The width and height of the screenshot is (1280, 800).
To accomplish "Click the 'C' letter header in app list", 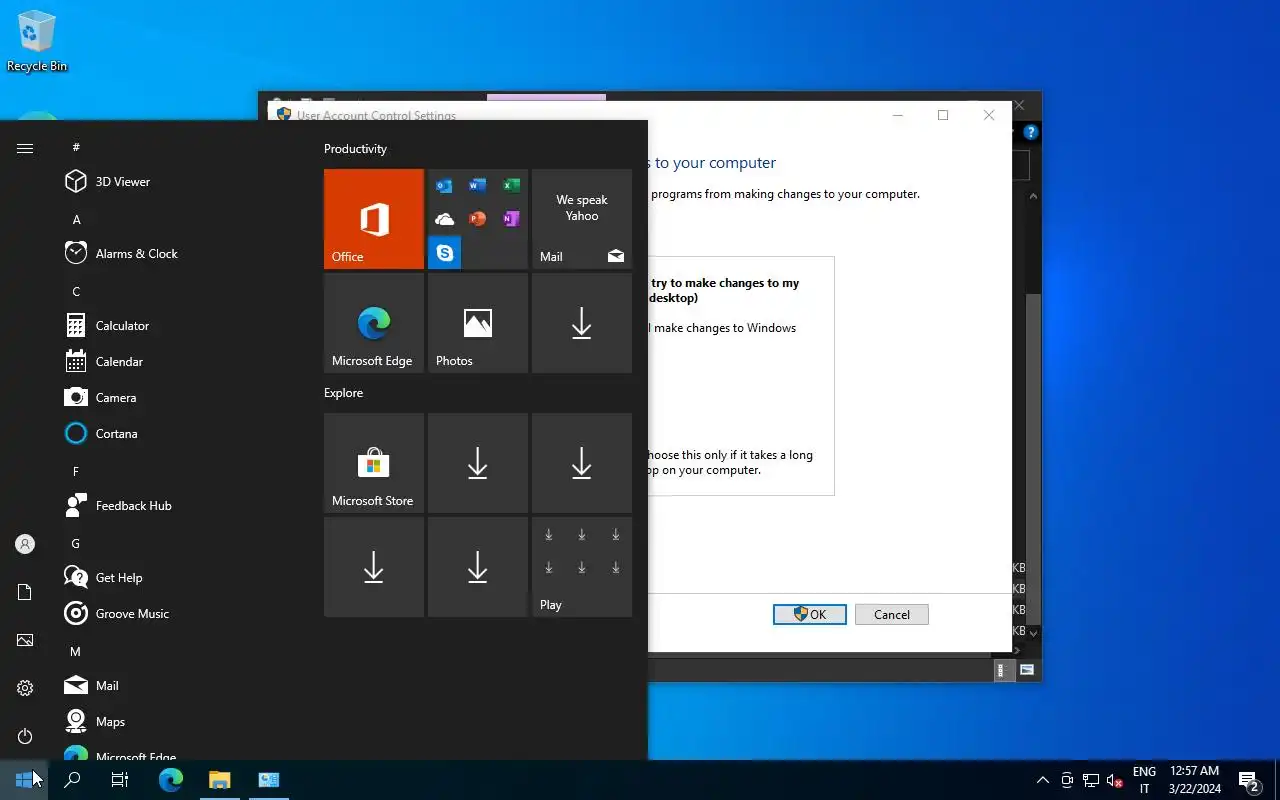I will point(76,291).
